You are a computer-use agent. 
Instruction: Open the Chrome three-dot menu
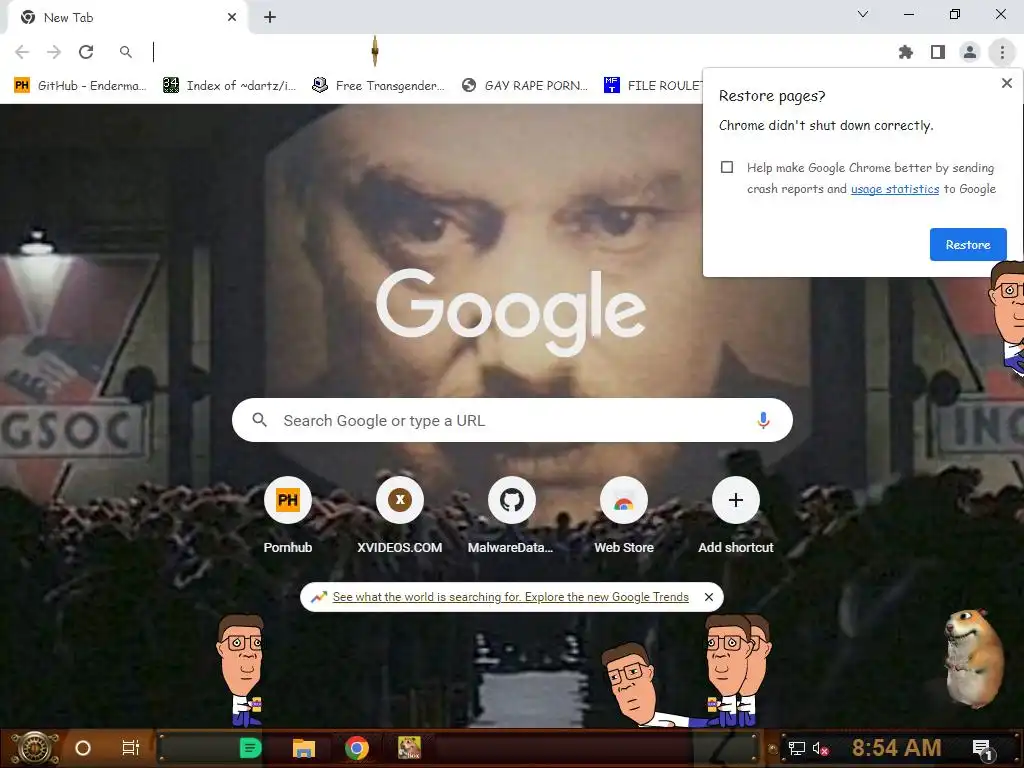tap(1002, 52)
